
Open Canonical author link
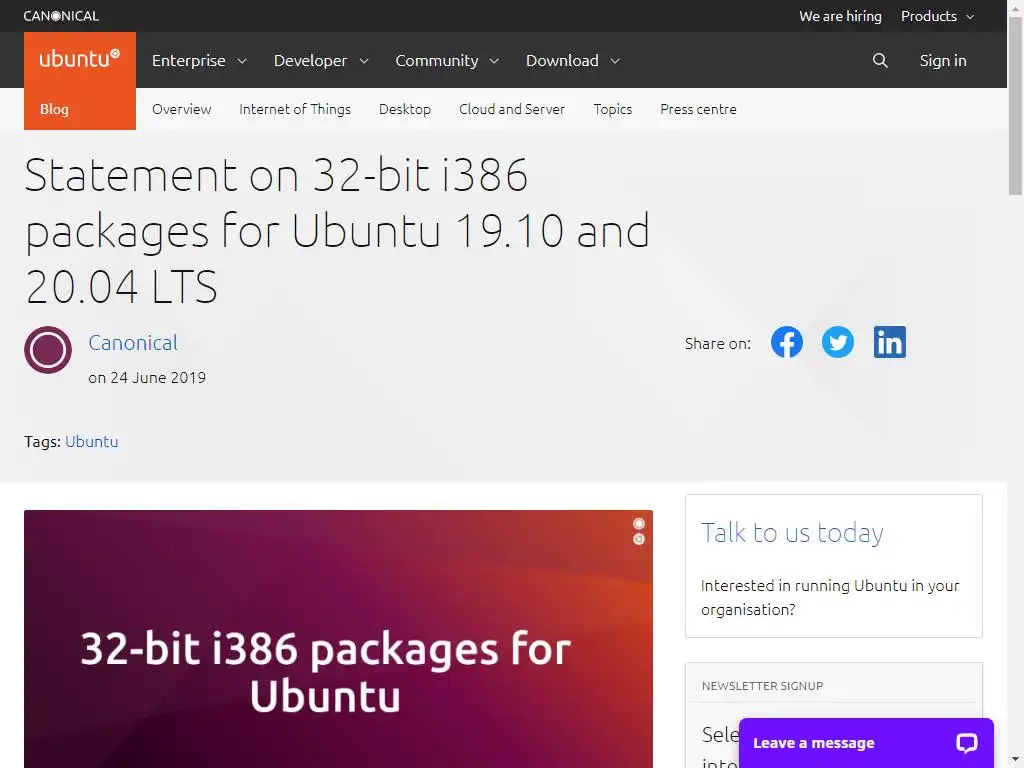(133, 342)
